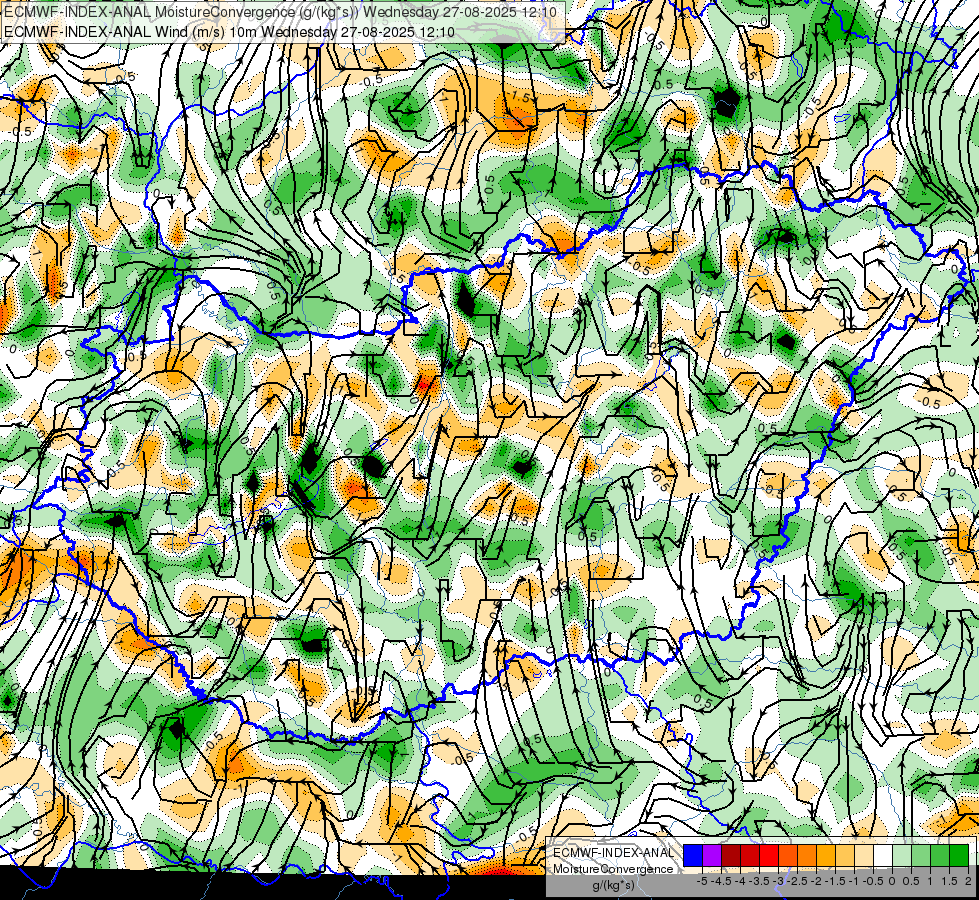The height and width of the screenshot is (900, 979).
Task: Select the white legend swatch
Action: 883,856
